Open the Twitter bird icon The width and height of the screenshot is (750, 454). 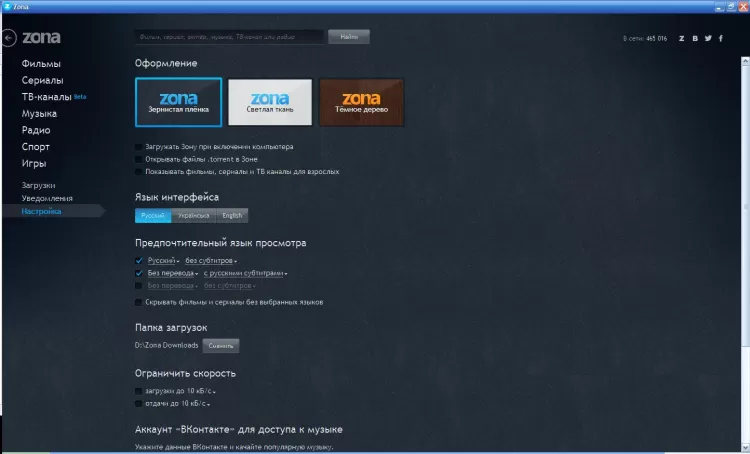click(x=708, y=38)
